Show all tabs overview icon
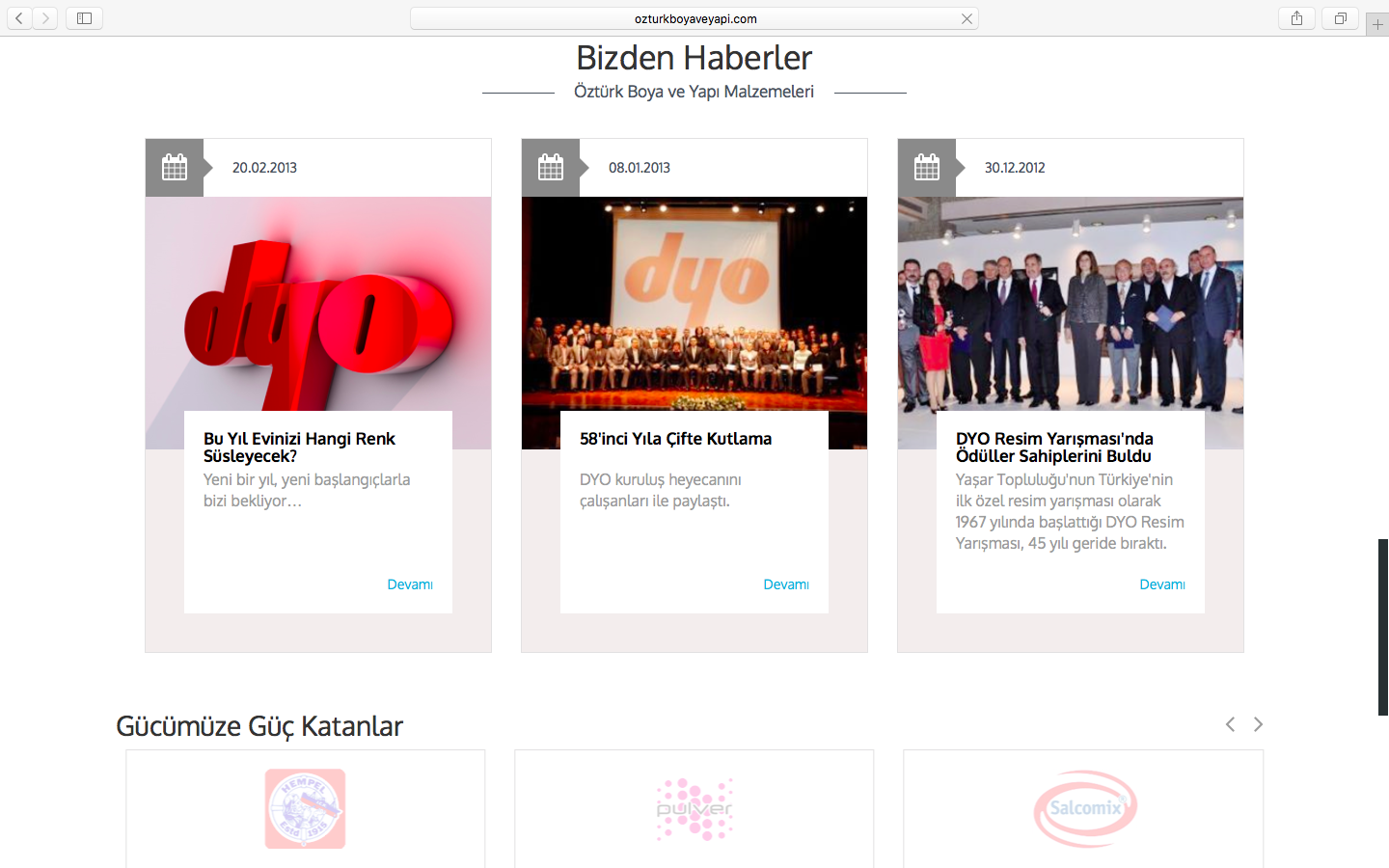 (x=1340, y=18)
